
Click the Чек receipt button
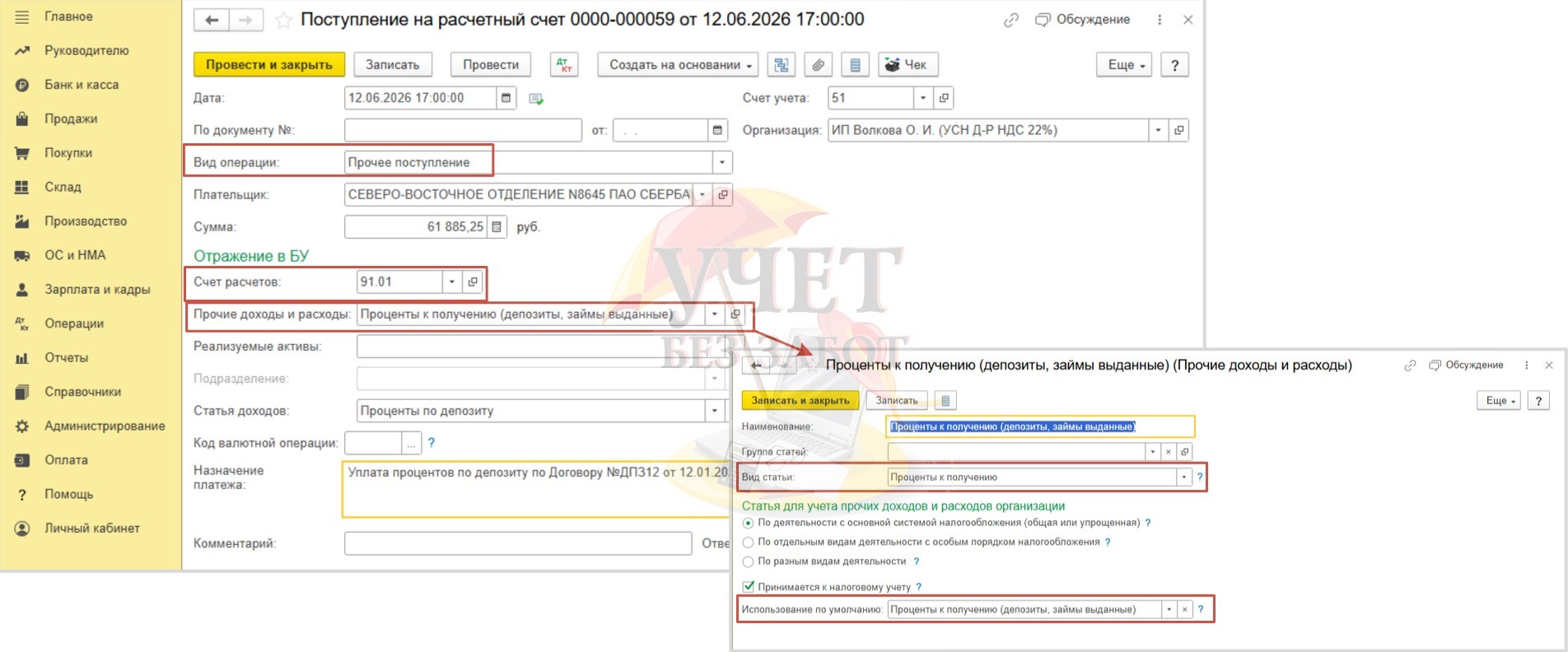(x=908, y=65)
